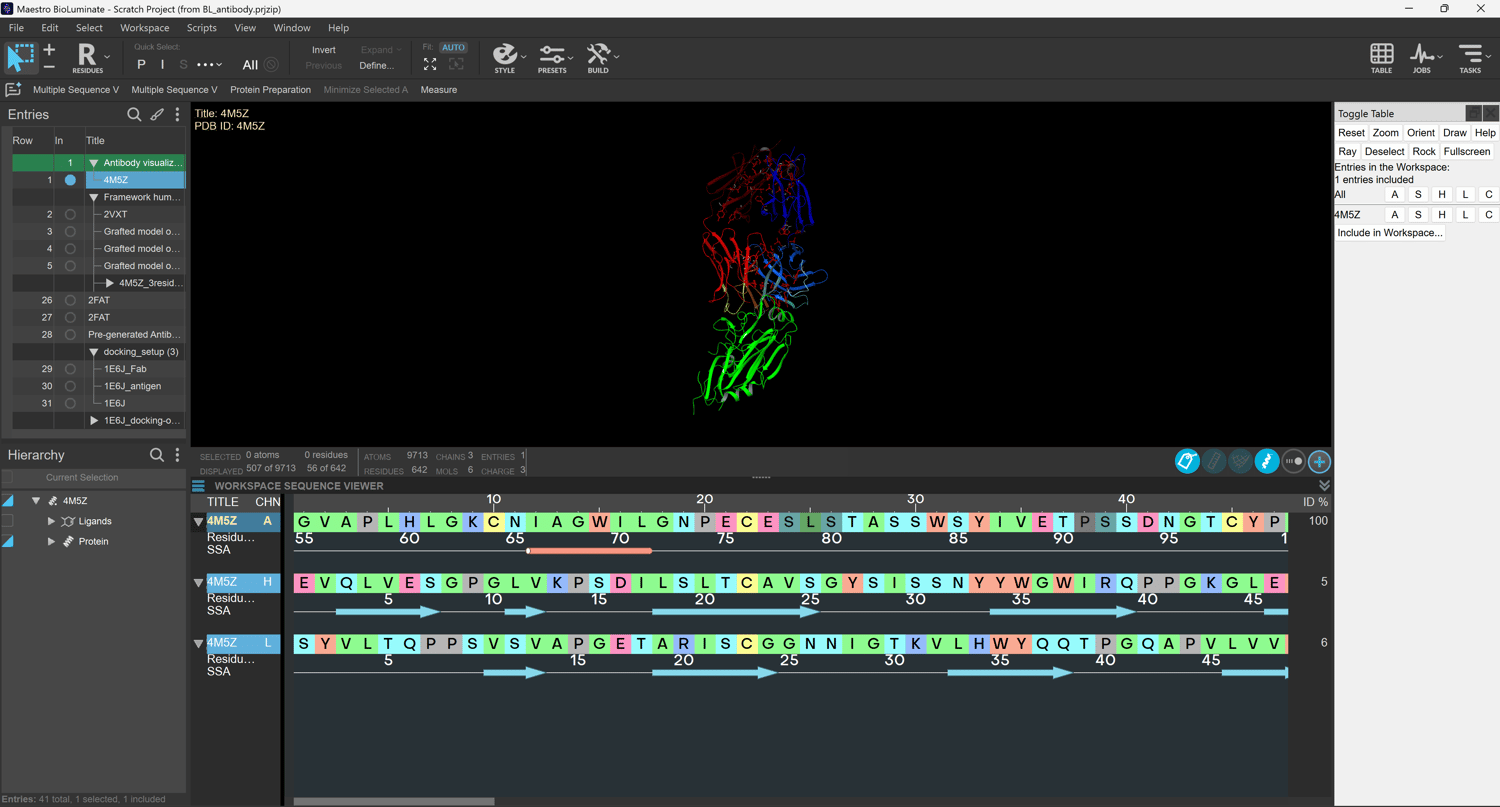The height and width of the screenshot is (807, 1500).
Task: Open the Style tool in toolbar
Action: tap(505, 57)
